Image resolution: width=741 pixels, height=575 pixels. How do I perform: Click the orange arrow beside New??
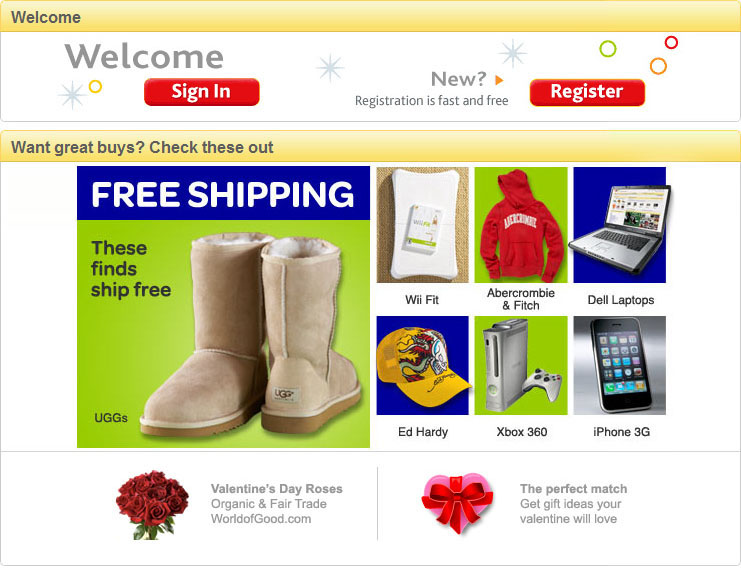point(499,80)
